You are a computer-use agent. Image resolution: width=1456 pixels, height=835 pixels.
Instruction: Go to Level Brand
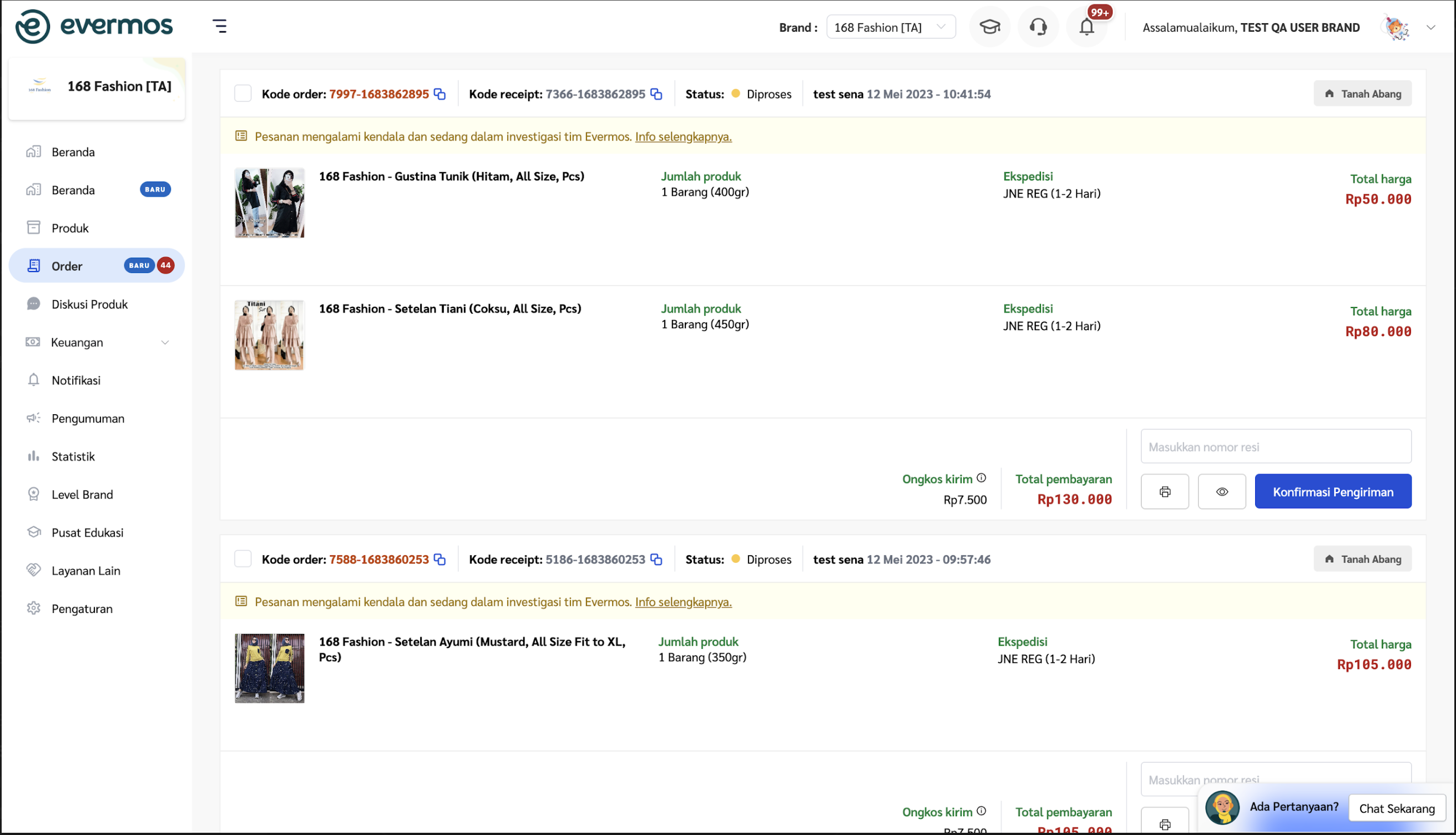(x=96, y=494)
